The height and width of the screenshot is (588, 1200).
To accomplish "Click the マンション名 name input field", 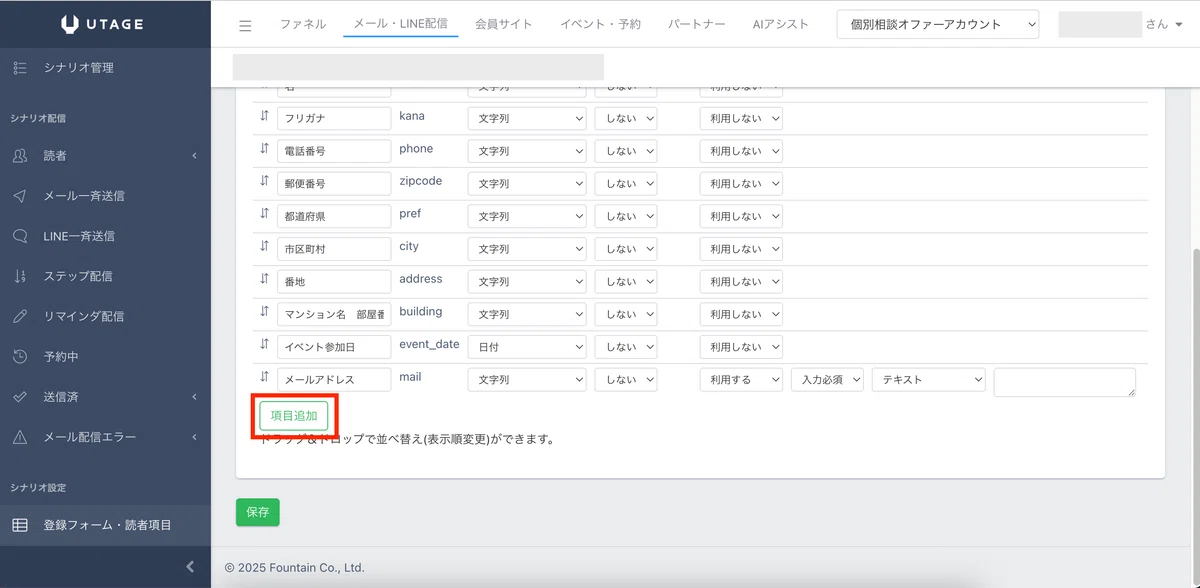I will point(334,314).
